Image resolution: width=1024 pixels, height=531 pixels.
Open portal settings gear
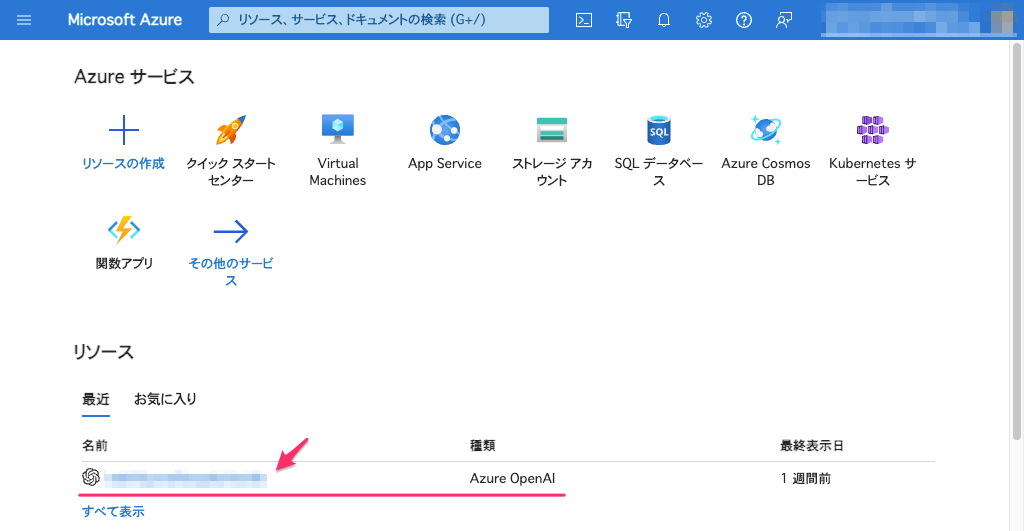point(703,20)
